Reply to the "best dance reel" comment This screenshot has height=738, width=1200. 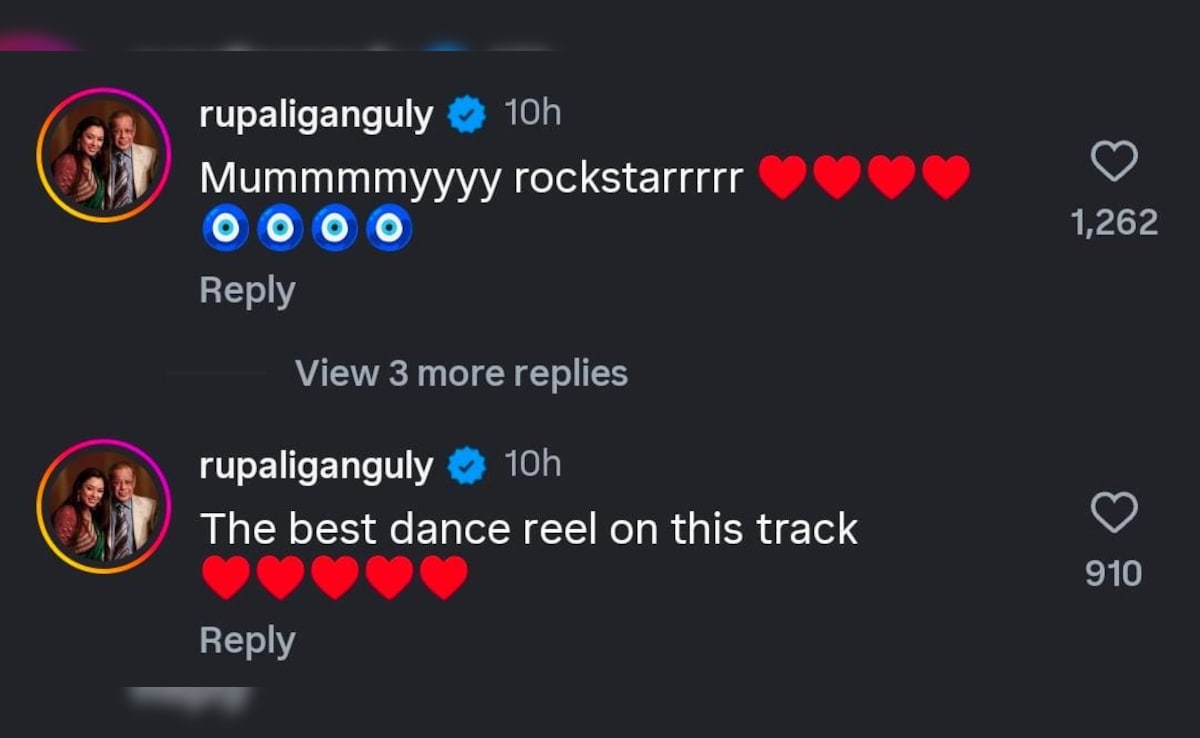click(x=247, y=640)
